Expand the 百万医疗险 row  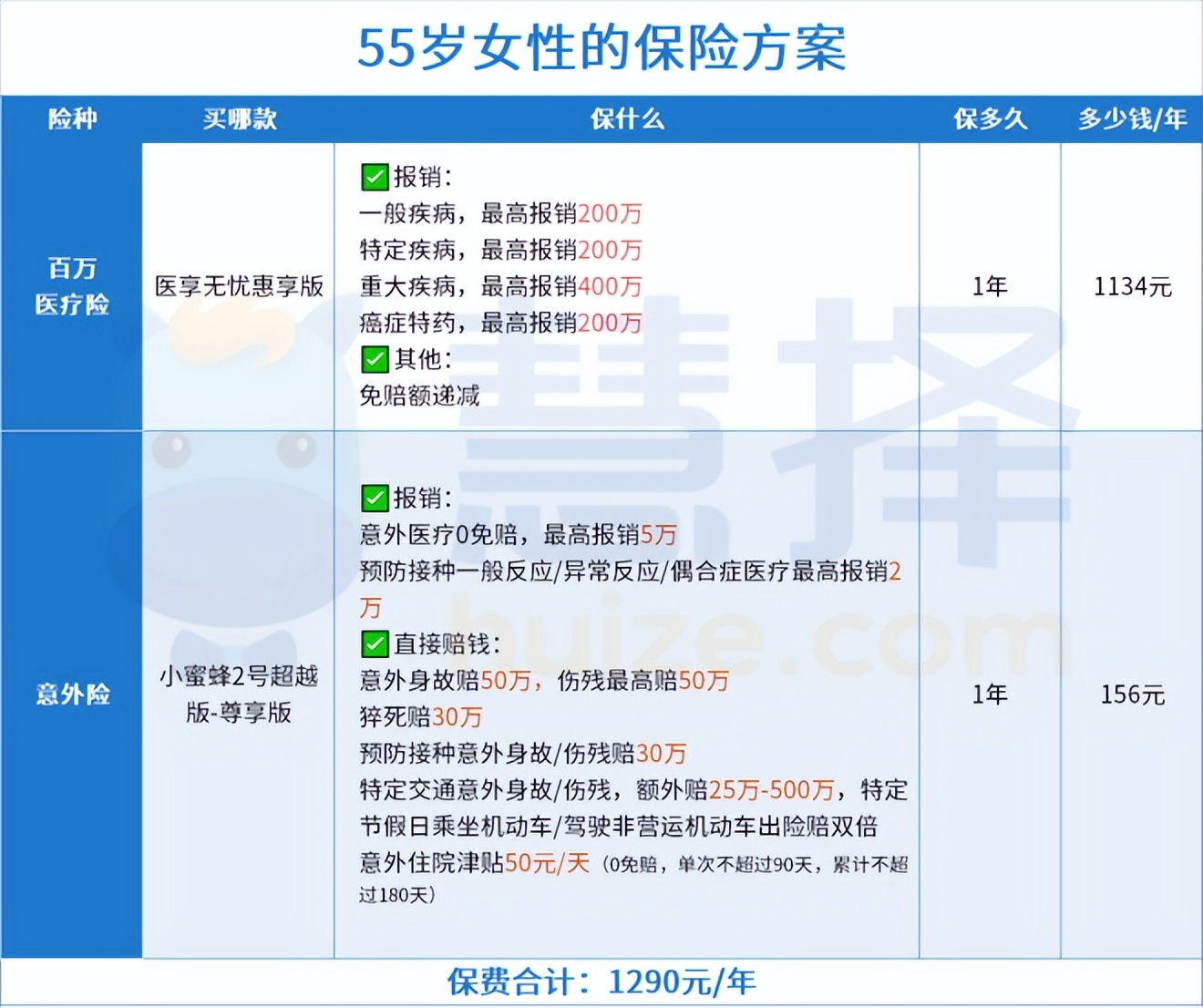pos(71,284)
